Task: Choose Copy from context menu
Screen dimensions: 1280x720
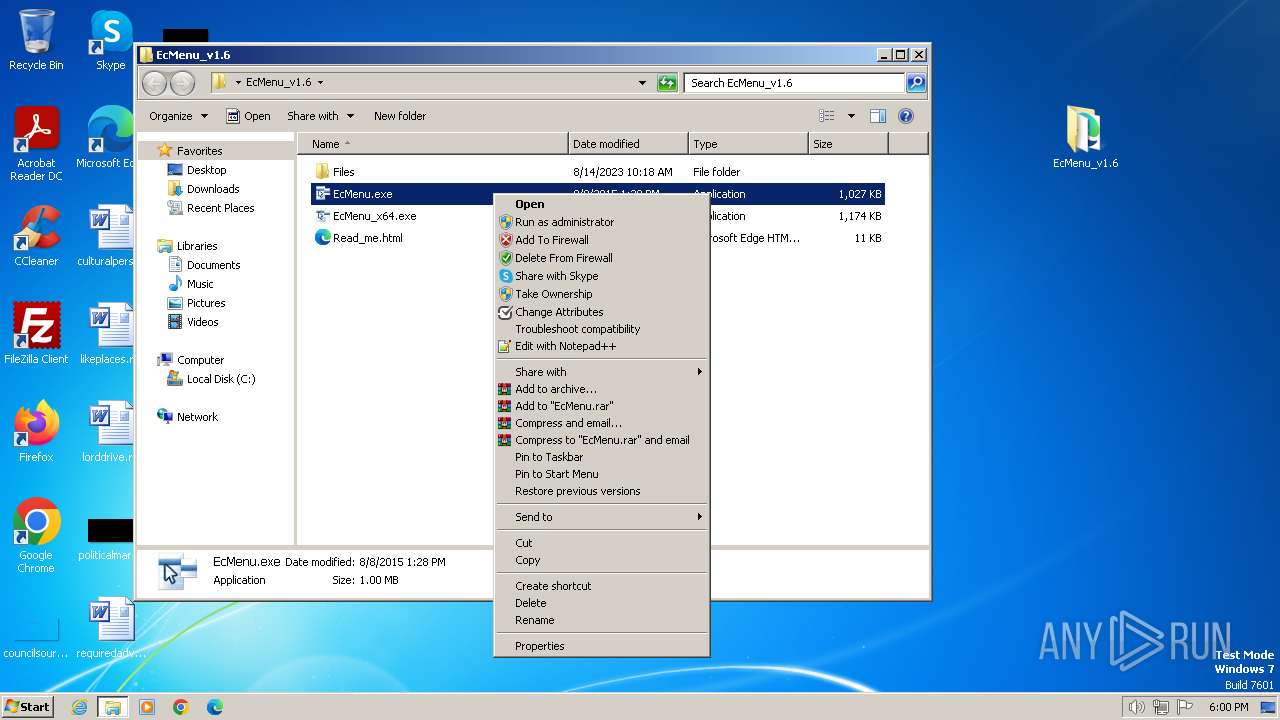Action: pos(601,560)
